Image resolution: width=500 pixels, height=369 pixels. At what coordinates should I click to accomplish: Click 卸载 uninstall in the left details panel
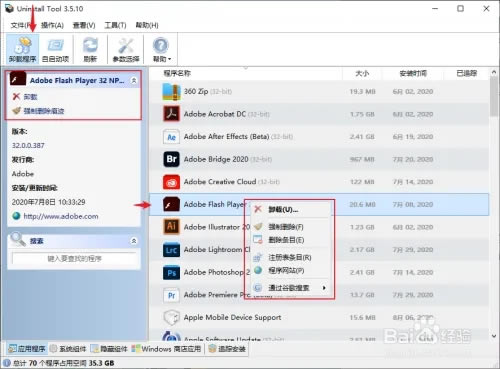click(x=30, y=97)
